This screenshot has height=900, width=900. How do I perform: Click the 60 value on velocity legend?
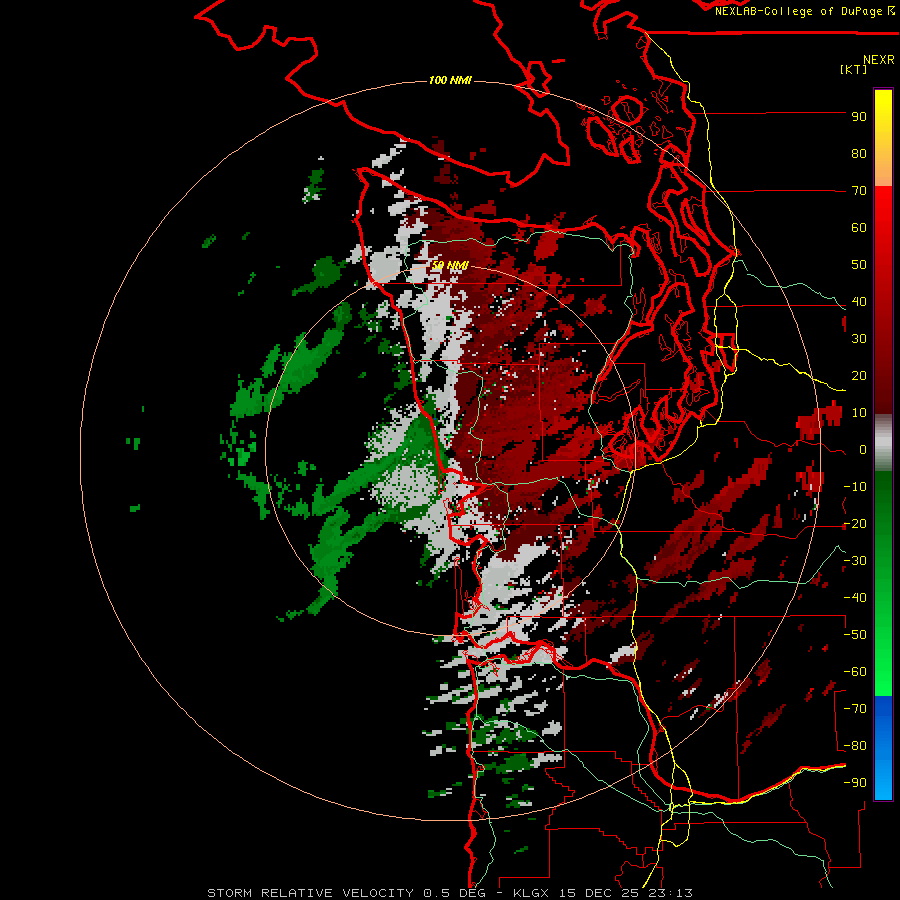(859, 228)
